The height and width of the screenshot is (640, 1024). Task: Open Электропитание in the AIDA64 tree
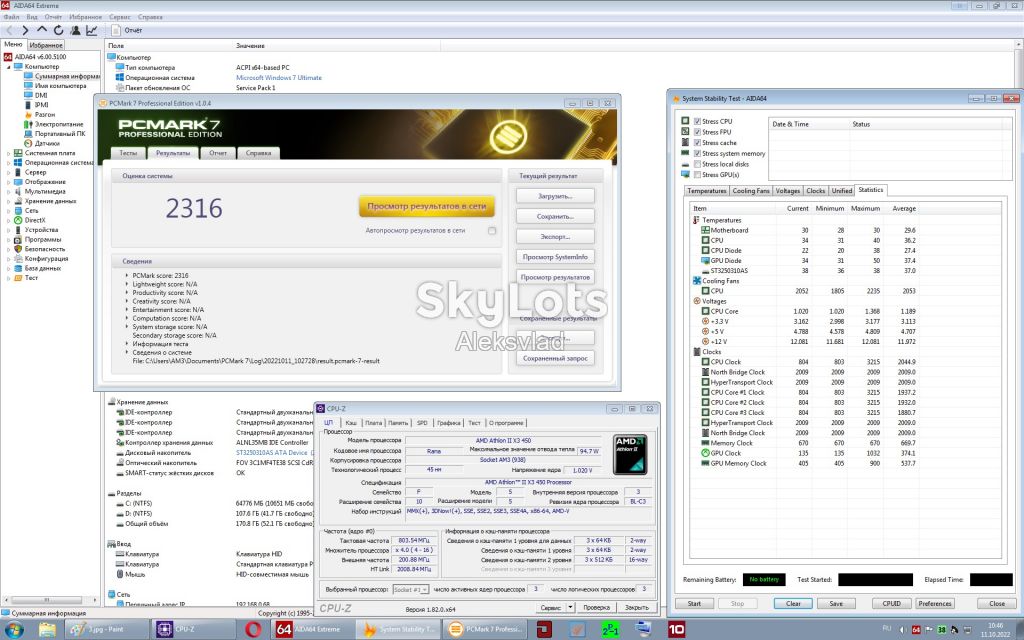pos(59,124)
